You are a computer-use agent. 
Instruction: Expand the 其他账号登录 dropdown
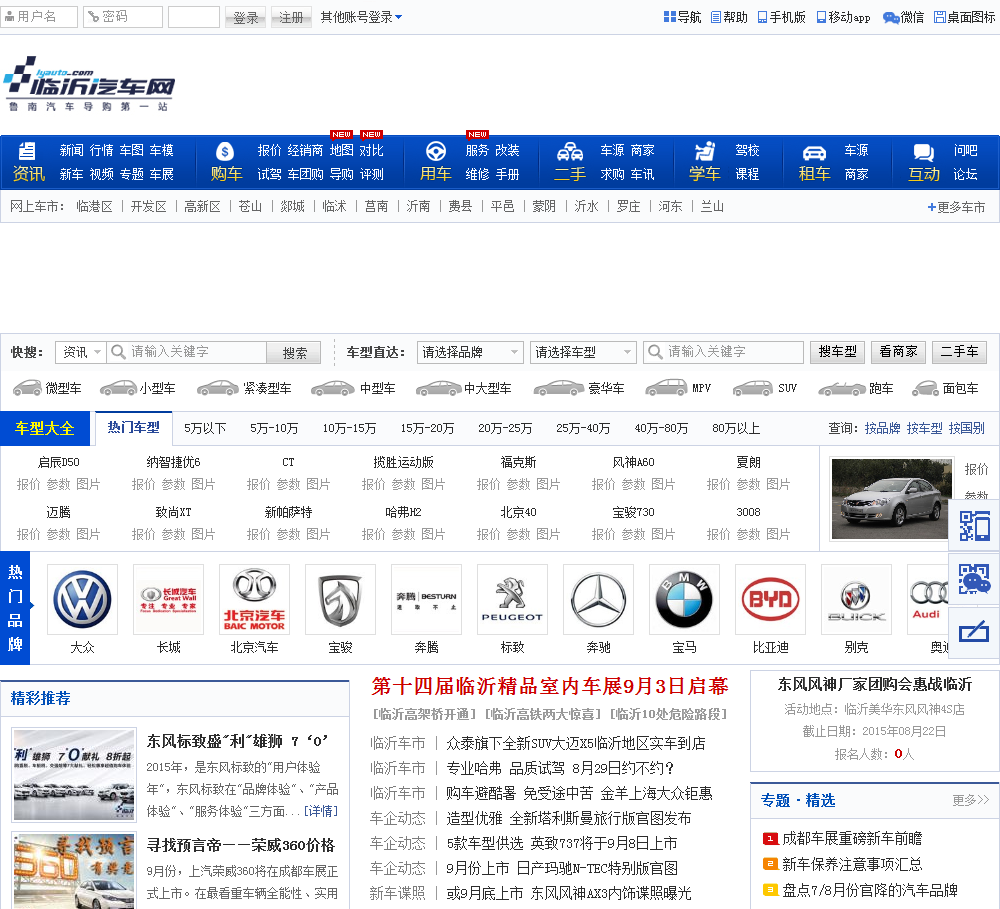(361, 17)
